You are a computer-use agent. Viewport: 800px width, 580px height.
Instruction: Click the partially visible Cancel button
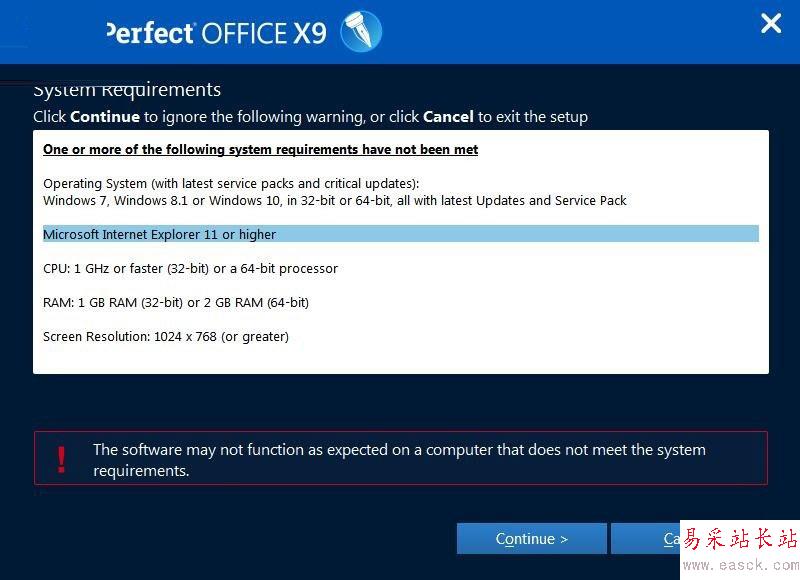pyautogui.click(x=645, y=539)
